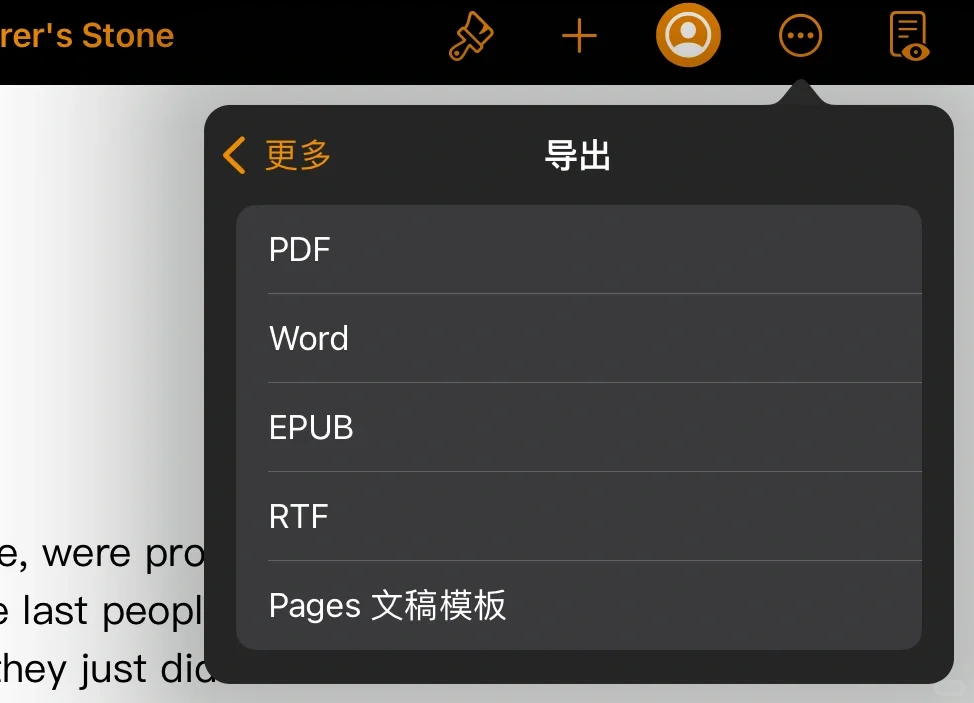The image size is (974, 703).
Task: Tap the plus Insert icon
Action: point(579,36)
